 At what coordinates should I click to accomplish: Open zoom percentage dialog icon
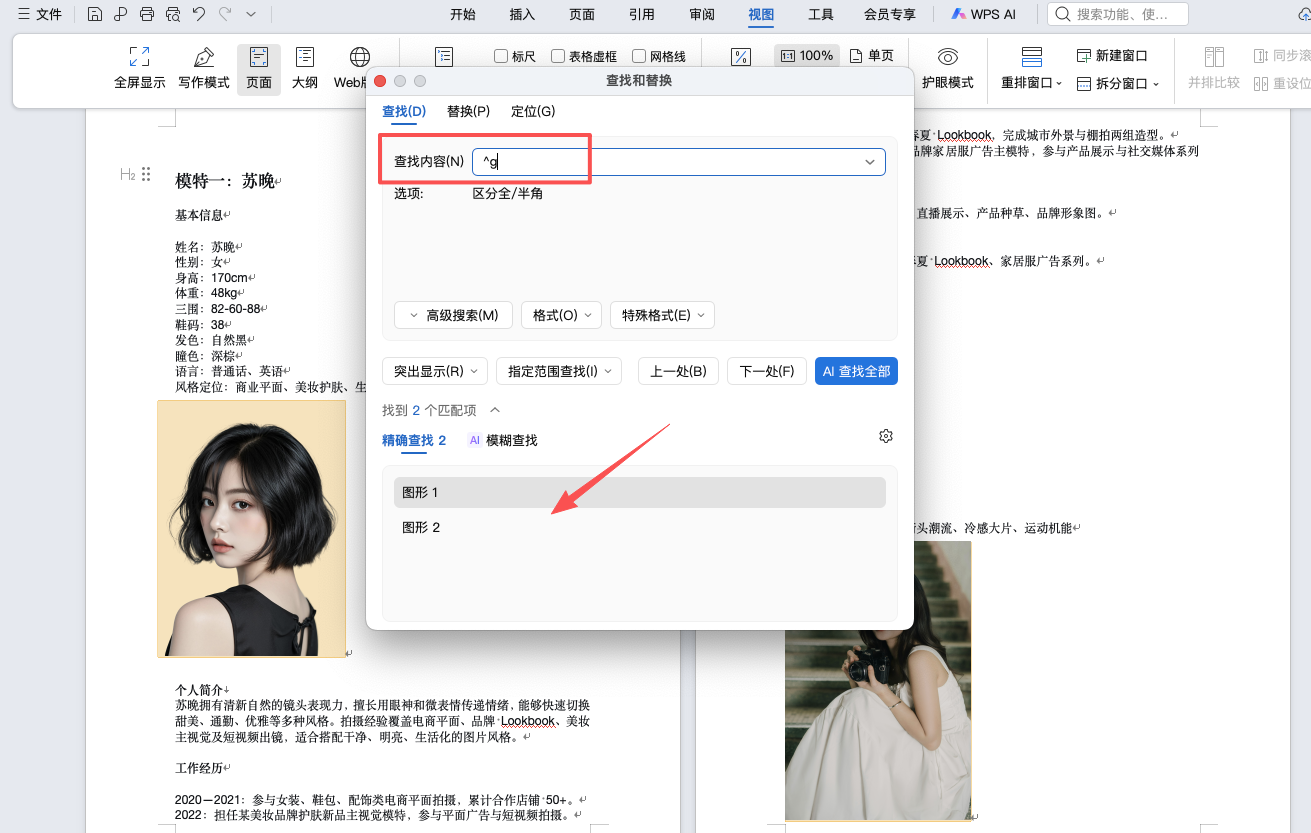coord(741,56)
